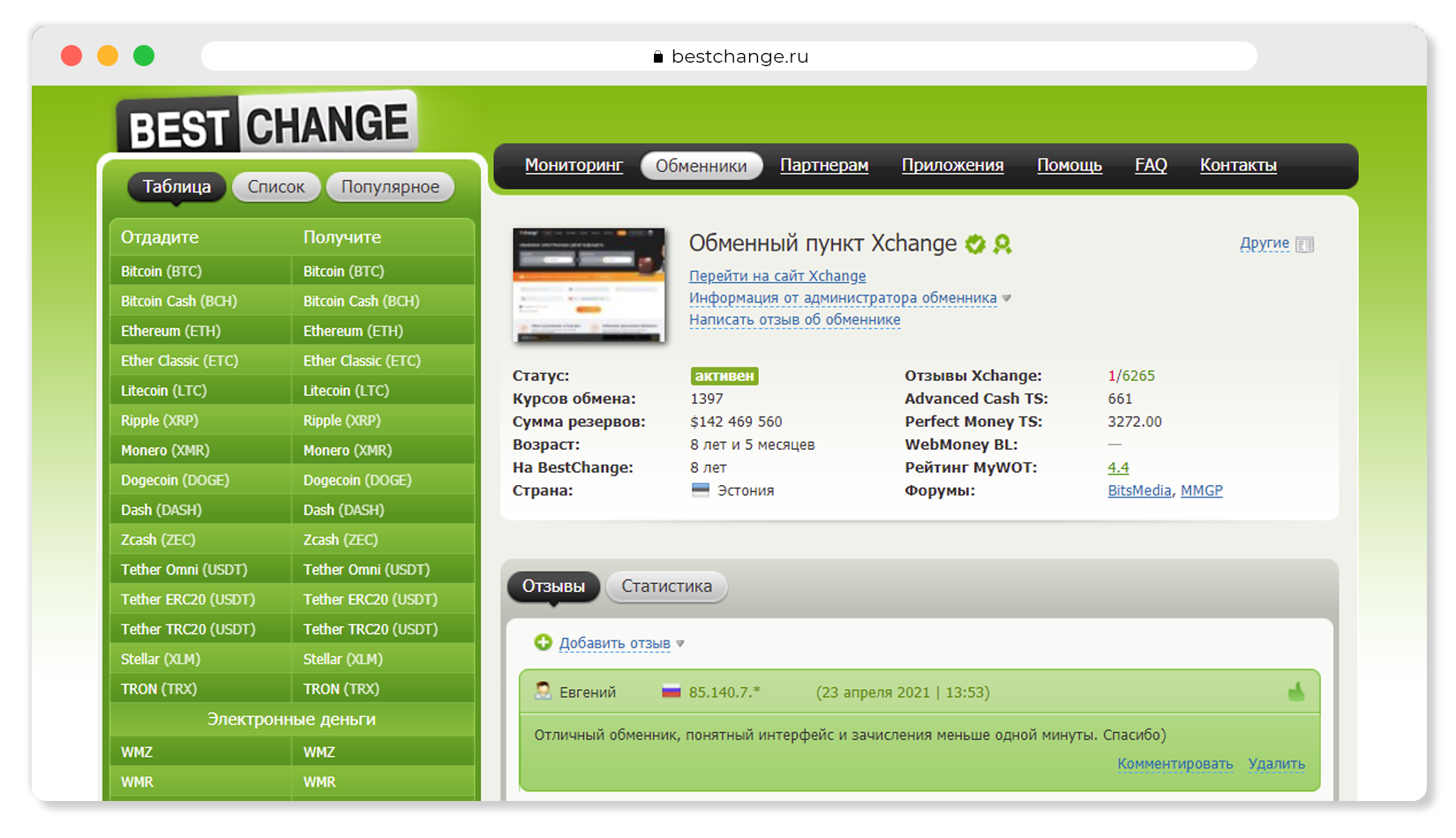
Task: Open the Мониторинг menu item
Action: [574, 165]
